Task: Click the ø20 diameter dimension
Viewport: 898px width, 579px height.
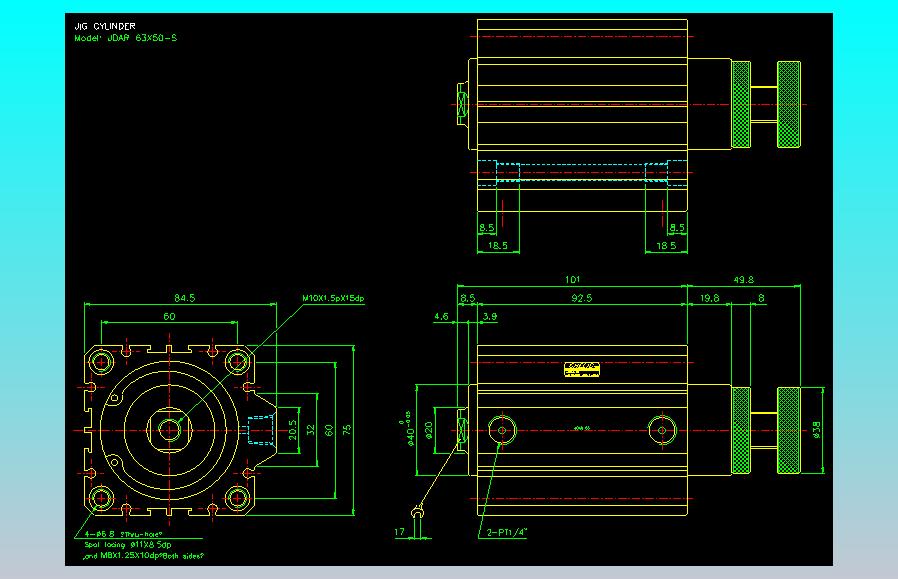Action: click(x=429, y=430)
